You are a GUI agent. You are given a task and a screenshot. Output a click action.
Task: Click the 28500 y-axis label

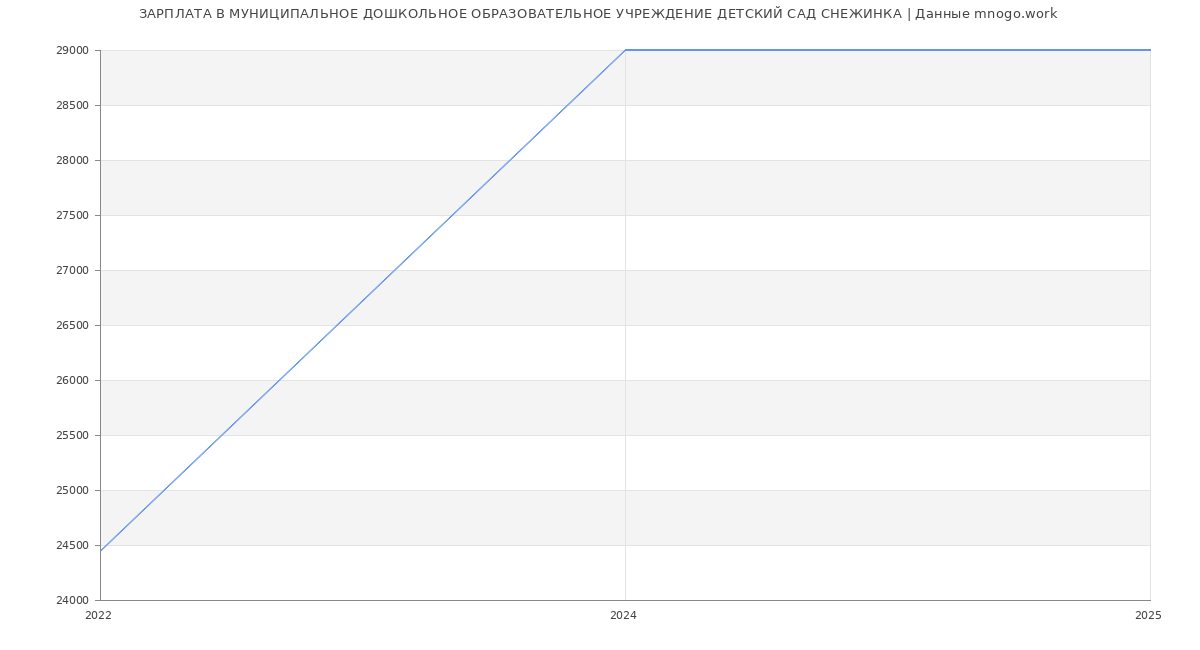72,106
